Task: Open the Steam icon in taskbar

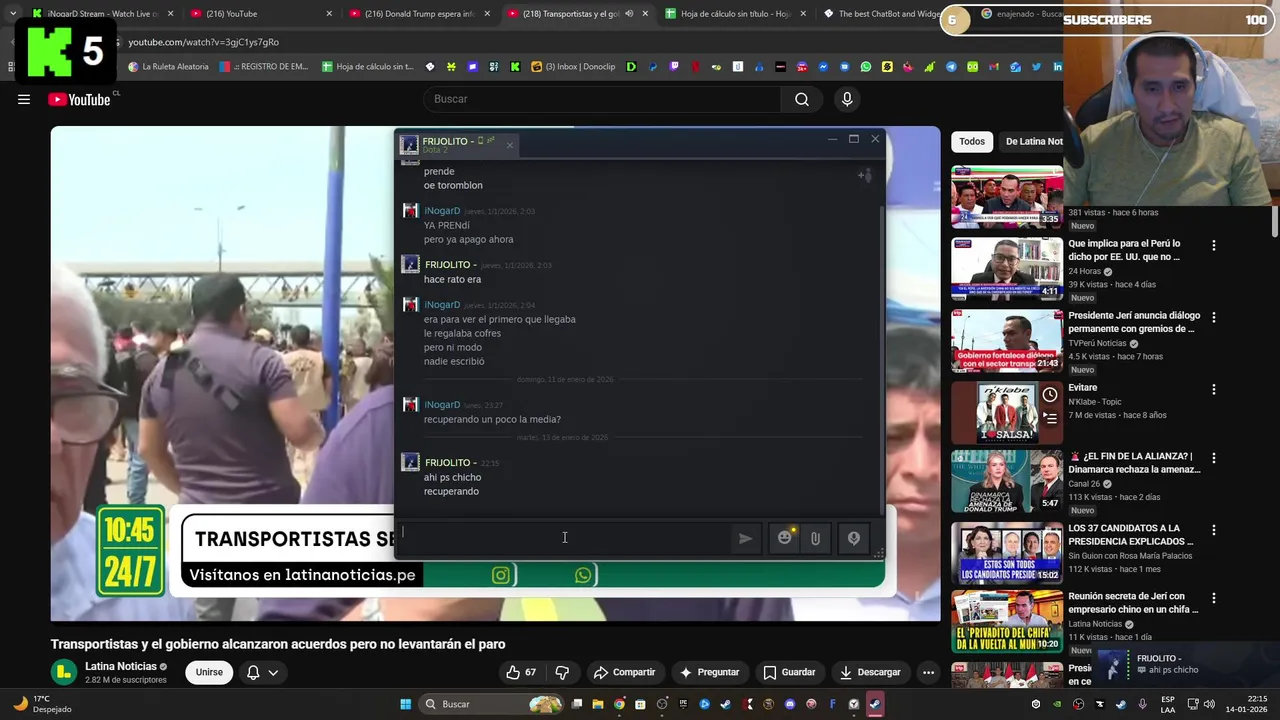Action: (874, 704)
